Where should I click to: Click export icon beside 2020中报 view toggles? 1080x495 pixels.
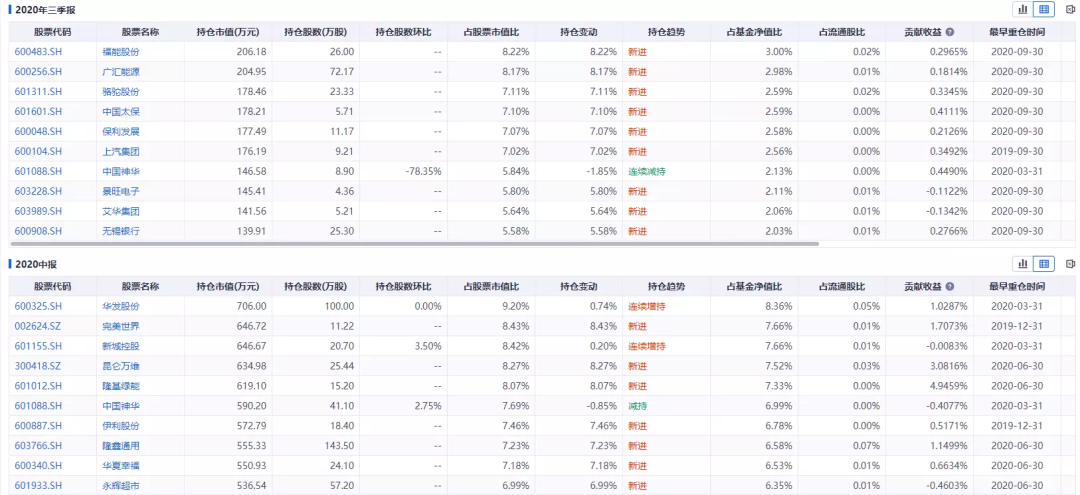coord(1070,264)
